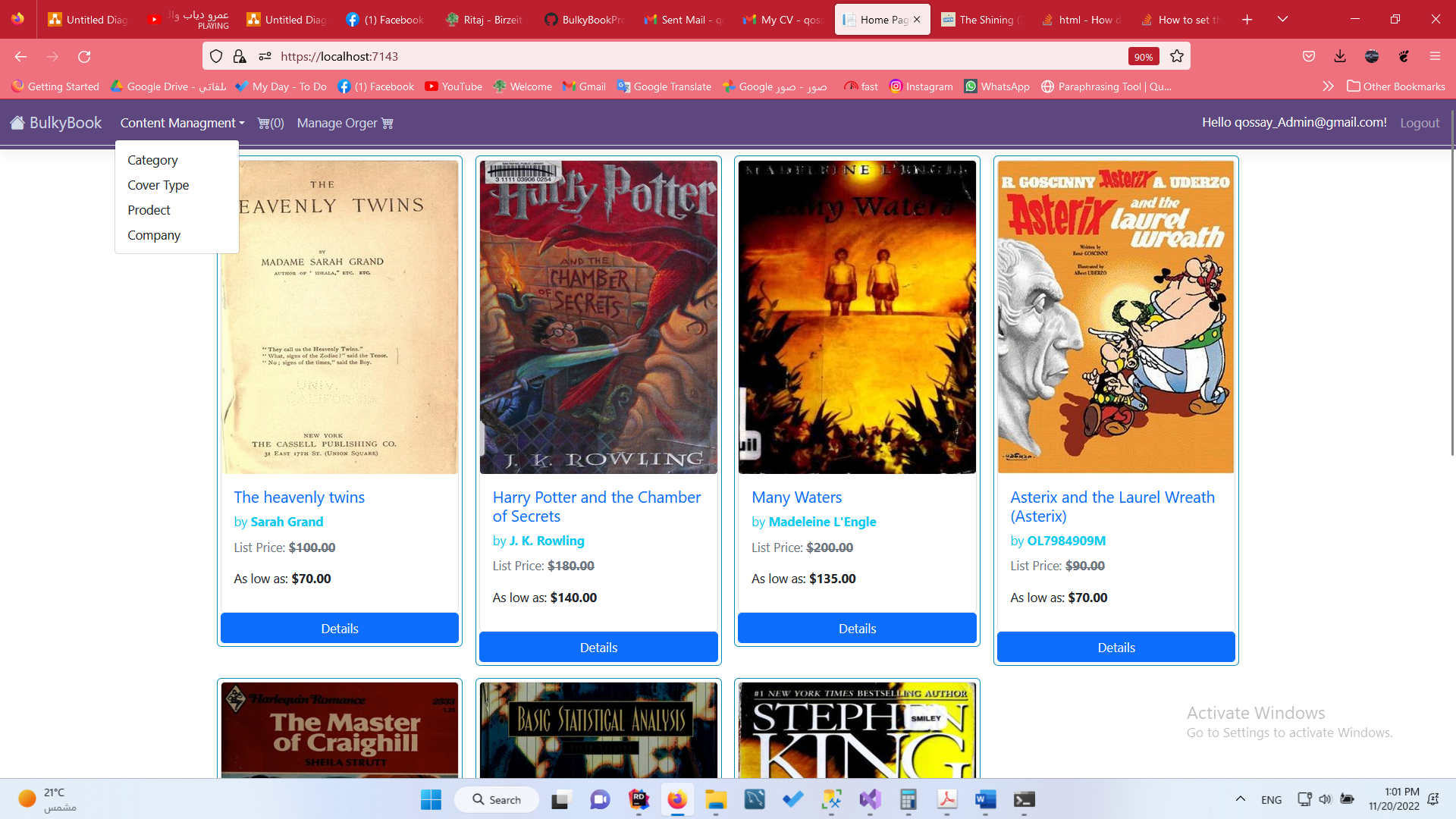
Task: Open Details for Many Waters
Action: pyautogui.click(x=857, y=628)
